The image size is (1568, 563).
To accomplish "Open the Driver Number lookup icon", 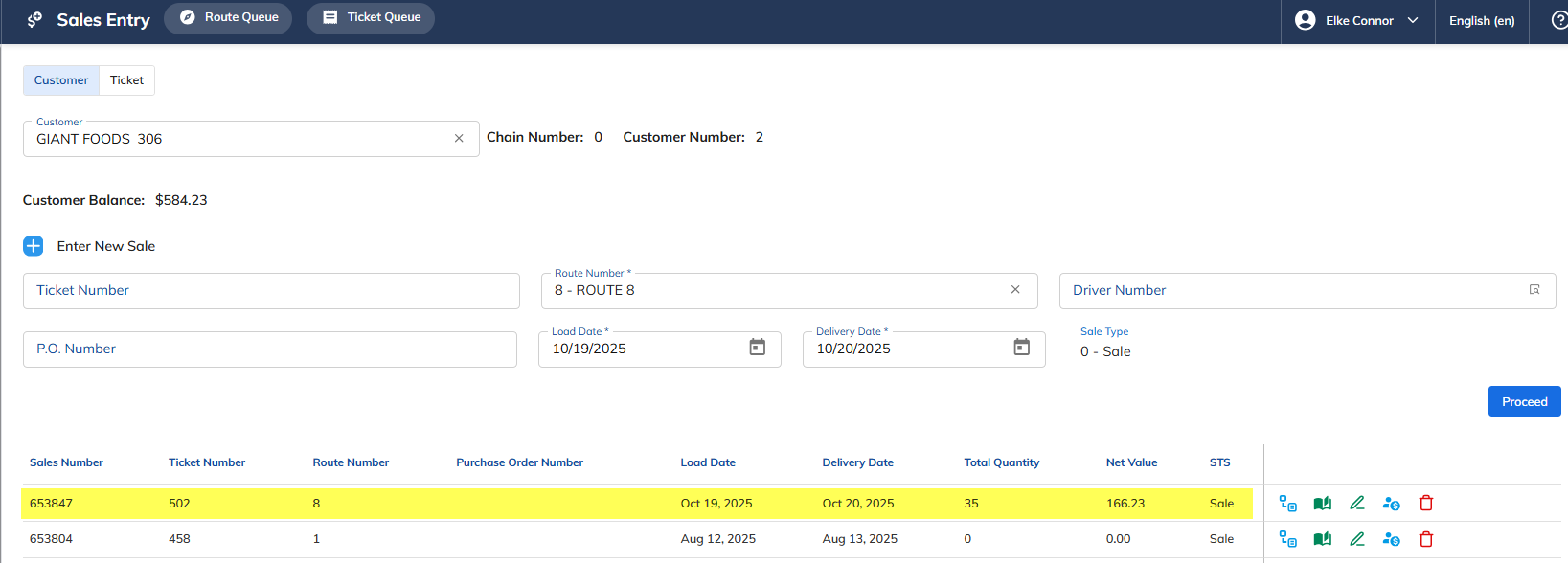I will coord(1534,290).
